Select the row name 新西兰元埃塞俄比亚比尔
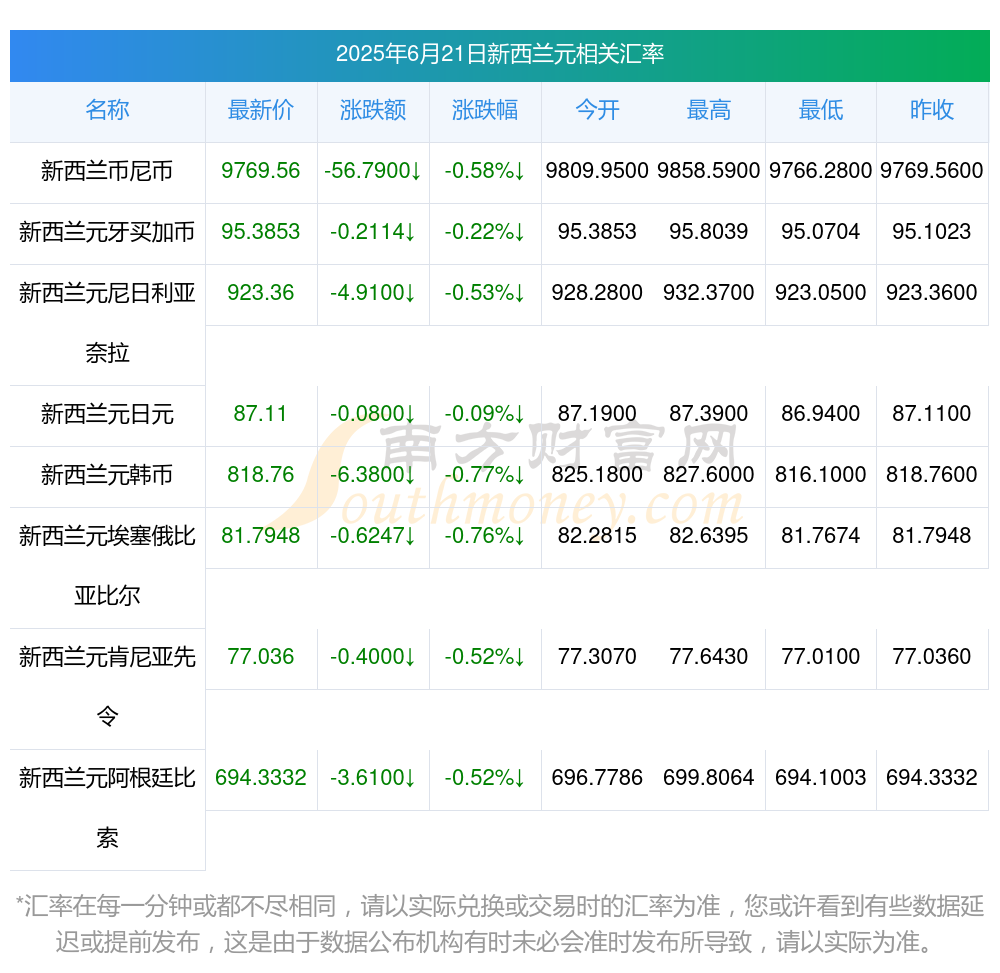Viewport: 1000px width, 973px height. (x=107, y=566)
